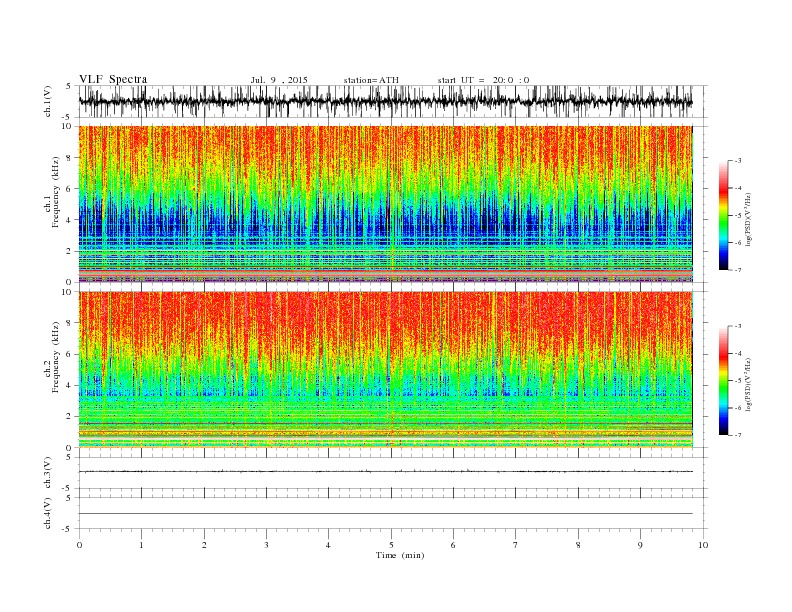The width and height of the screenshot is (792, 612).
Task: Click the "ch.4(V)" axis label
Action: click(x=48, y=513)
